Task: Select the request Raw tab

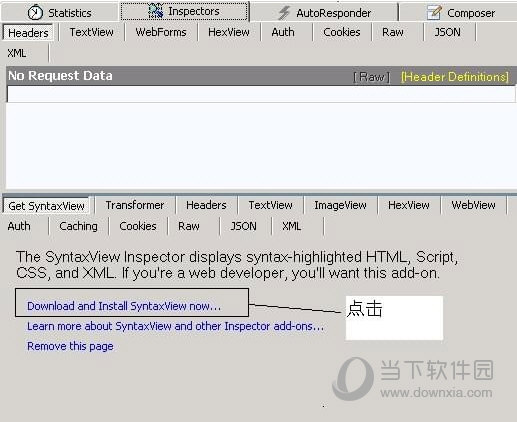Action: click(393, 32)
